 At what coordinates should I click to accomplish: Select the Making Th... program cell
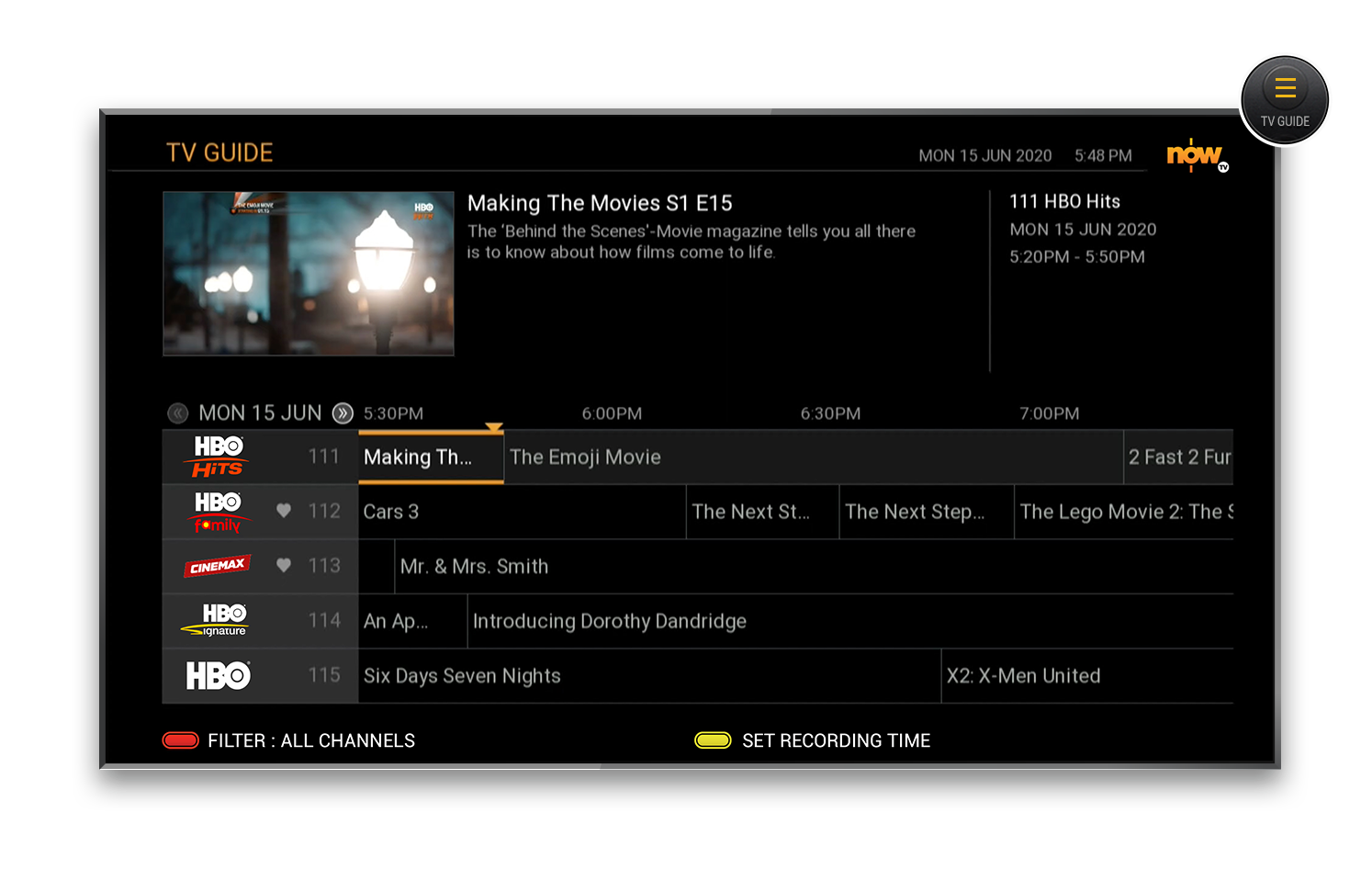click(431, 457)
